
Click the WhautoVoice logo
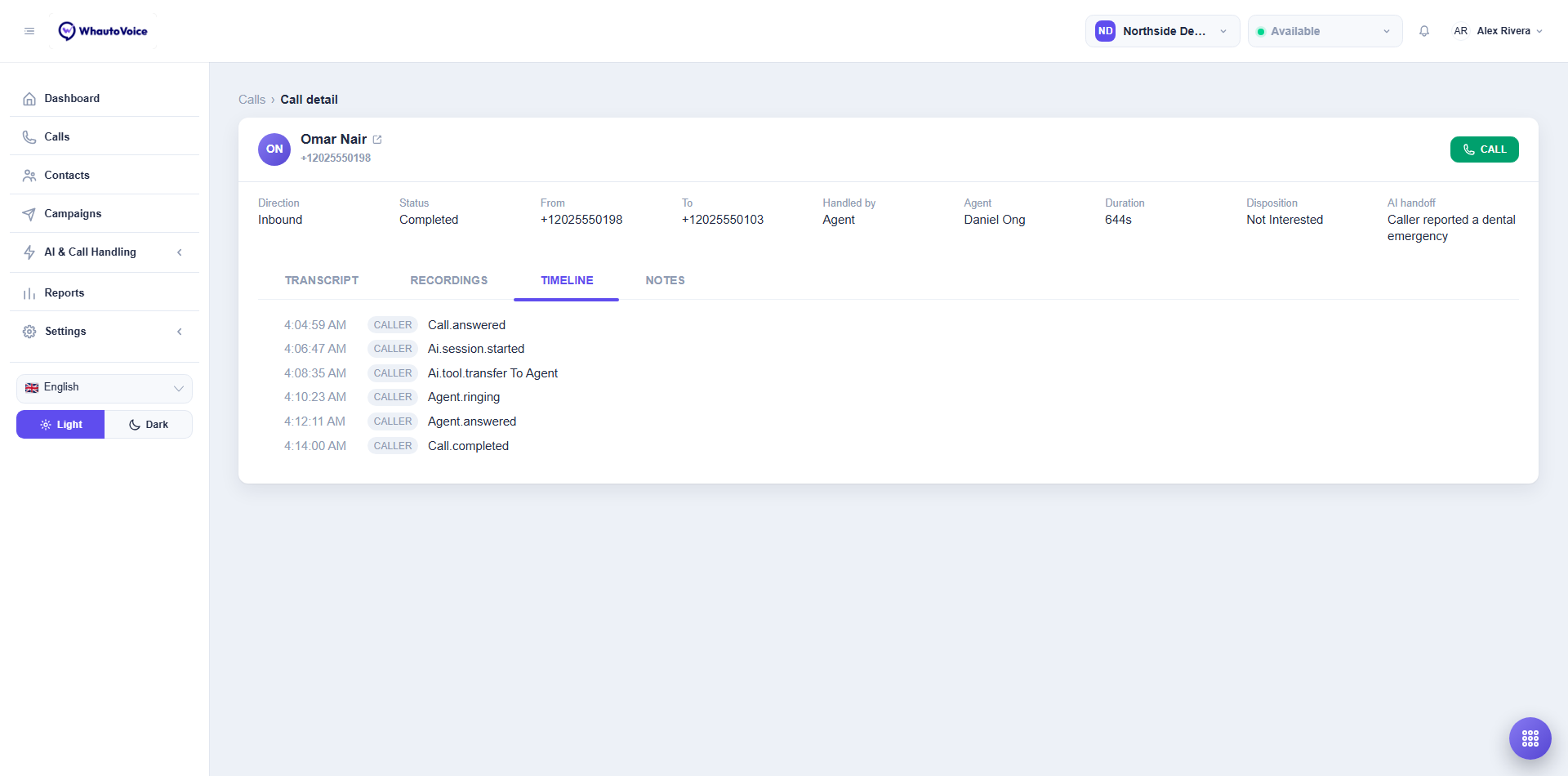103,31
